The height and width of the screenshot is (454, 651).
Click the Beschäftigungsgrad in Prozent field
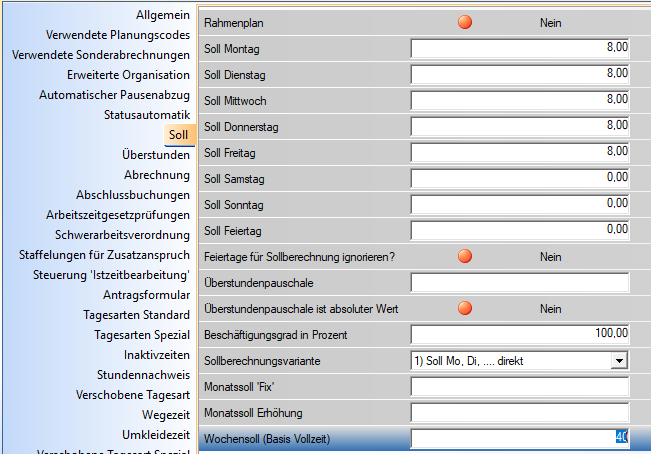point(520,334)
